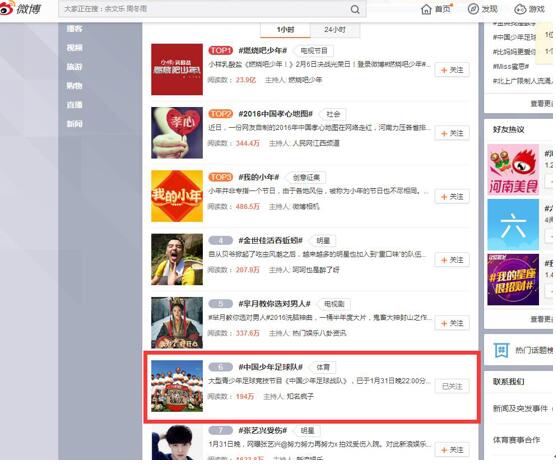Click 查看更多 below 好友热议 list
This screenshot has height=464, width=556.
pyautogui.click(x=541, y=319)
